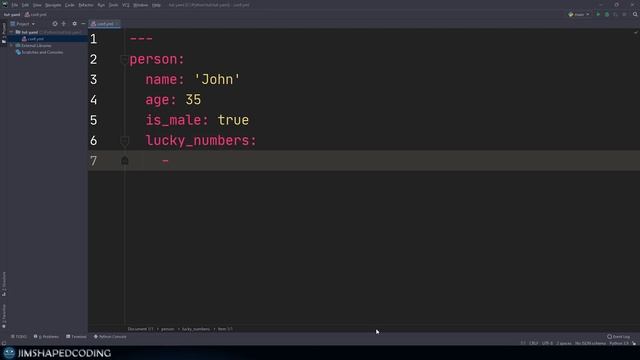Open the Favorites side tool window
The image size is (640, 360).
click(x=4, y=316)
